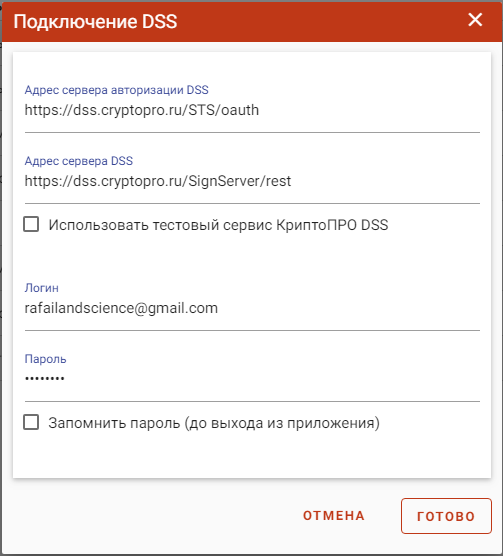Click empty area of the red header bar
503x556 pixels.
(319, 21)
